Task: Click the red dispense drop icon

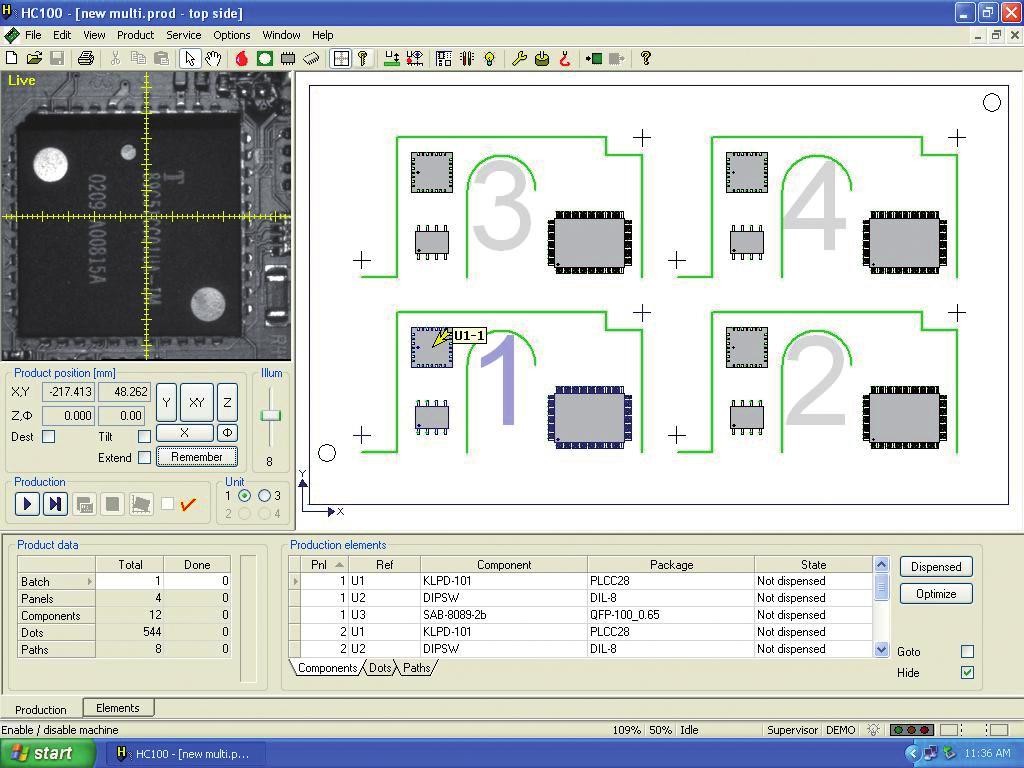Action: click(241, 59)
